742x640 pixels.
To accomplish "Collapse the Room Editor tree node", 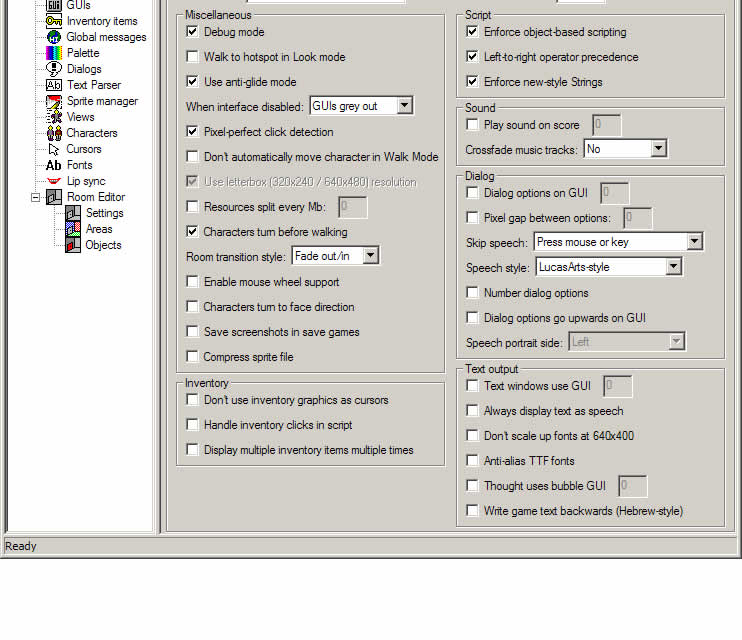I will click(x=35, y=197).
